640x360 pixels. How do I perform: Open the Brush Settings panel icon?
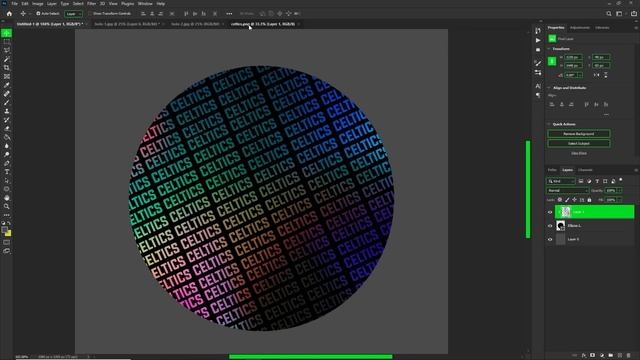coord(538,63)
